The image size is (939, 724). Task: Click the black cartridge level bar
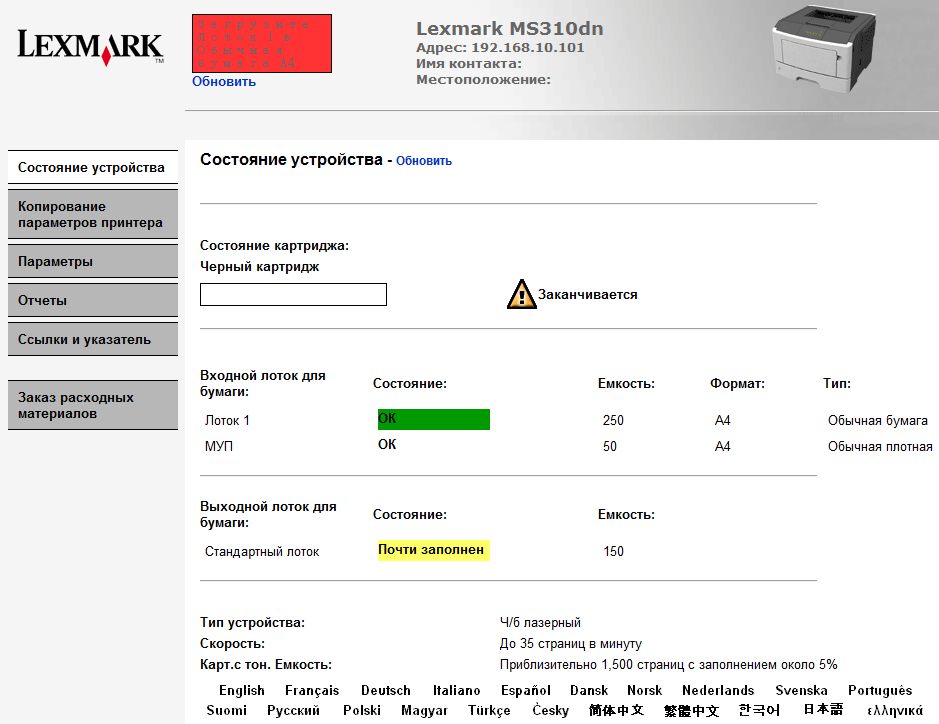coord(293,295)
